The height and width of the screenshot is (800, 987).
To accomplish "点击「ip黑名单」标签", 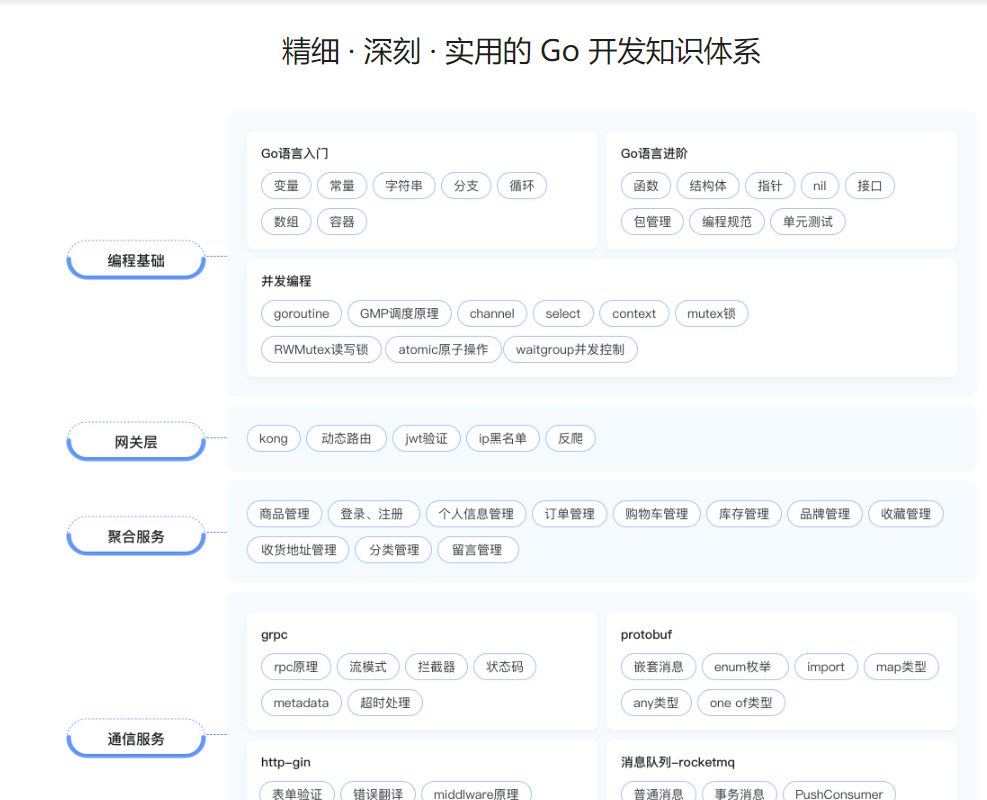I will pos(502,438).
